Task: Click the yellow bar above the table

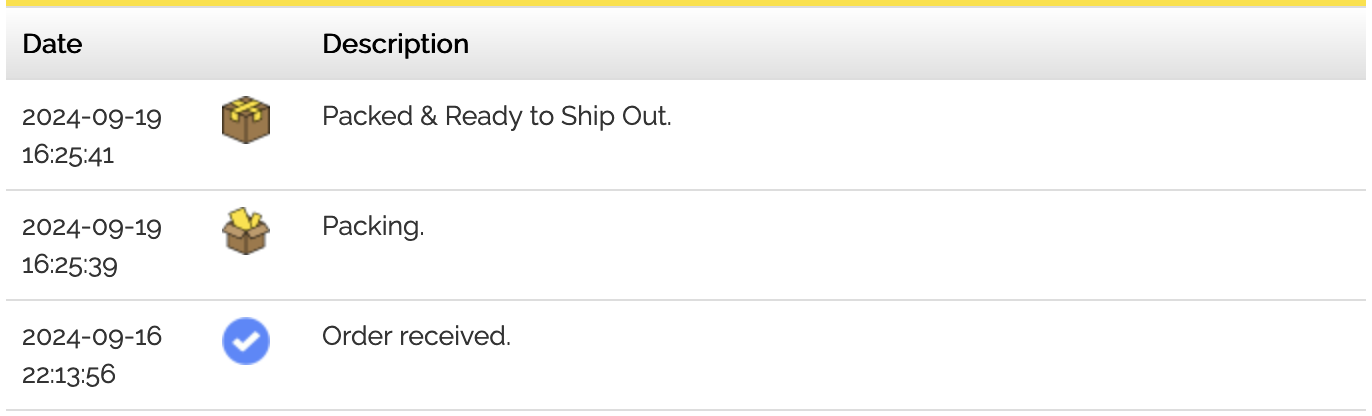Action: [x=686, y=3]
